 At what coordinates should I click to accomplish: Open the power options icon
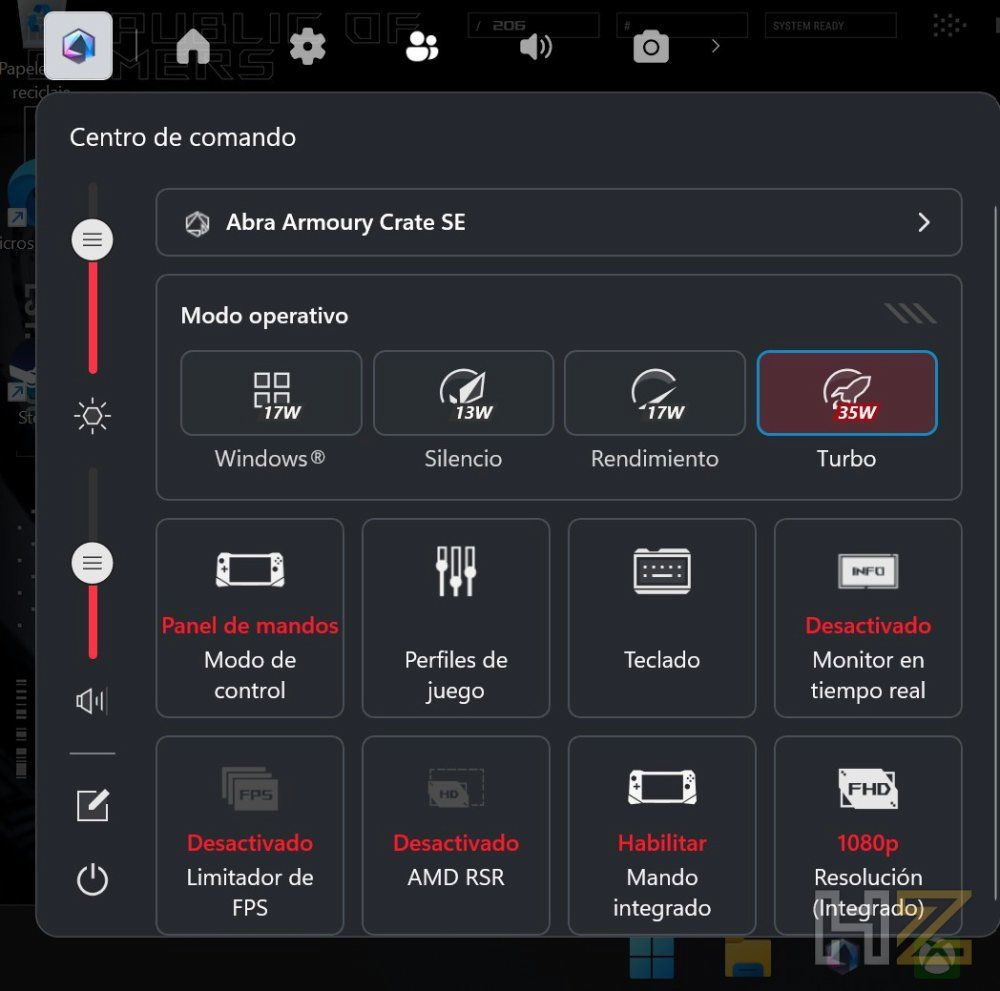coord(92,879)
